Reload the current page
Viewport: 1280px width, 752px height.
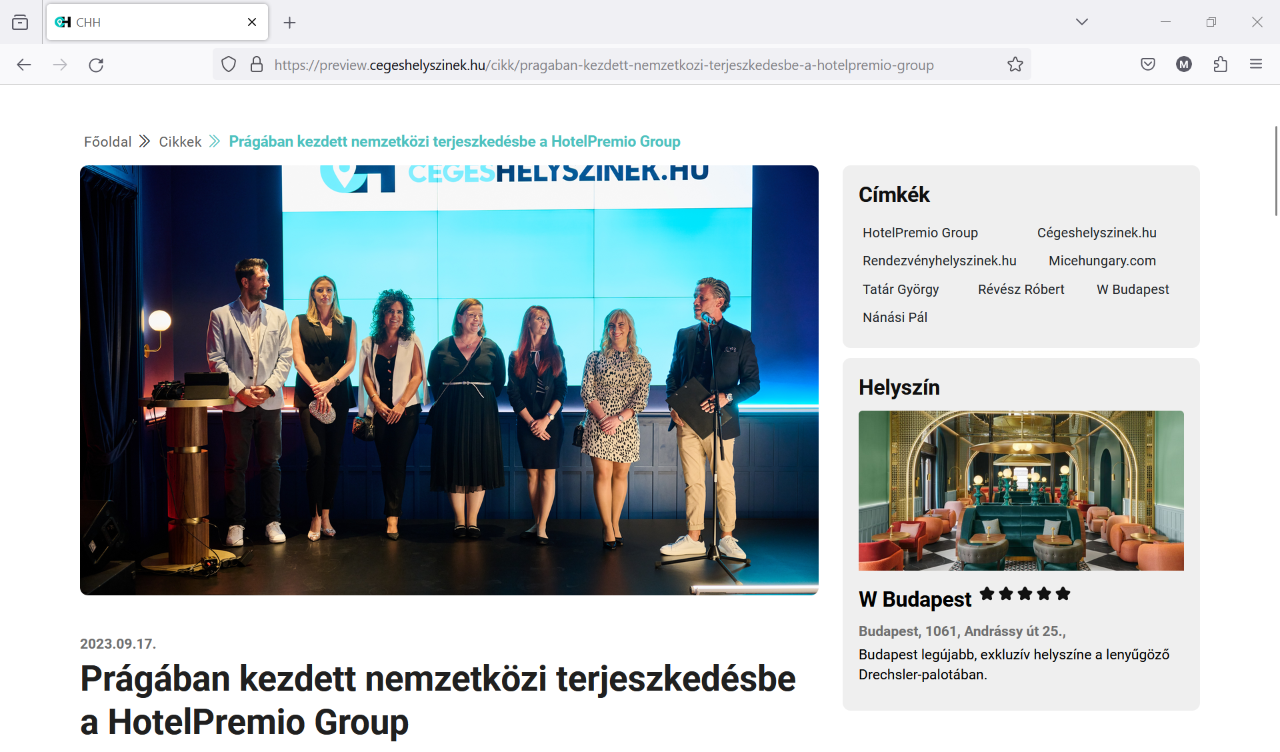96,64
